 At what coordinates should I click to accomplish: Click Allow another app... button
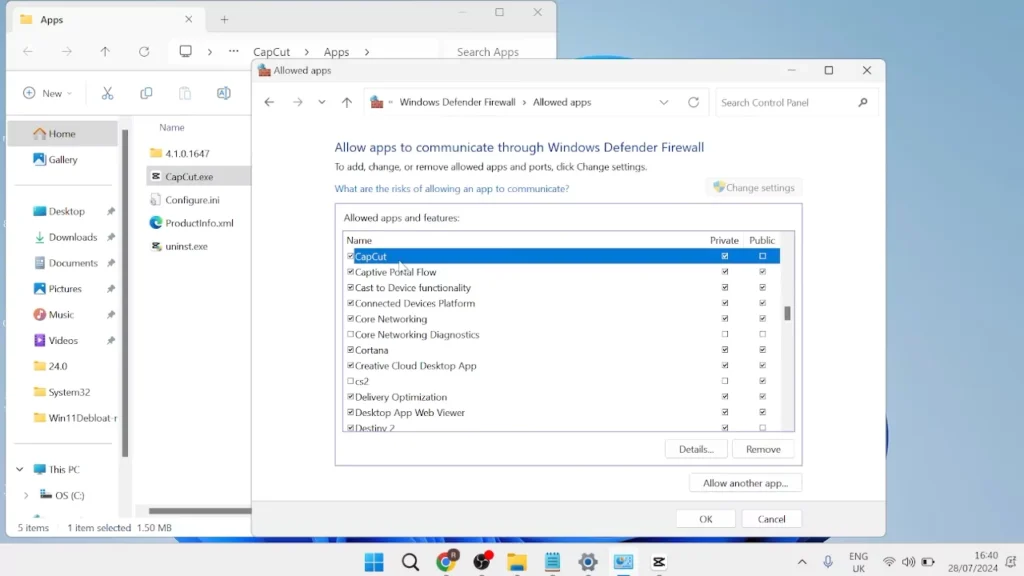pyautogui.click(x=745, y=483)
